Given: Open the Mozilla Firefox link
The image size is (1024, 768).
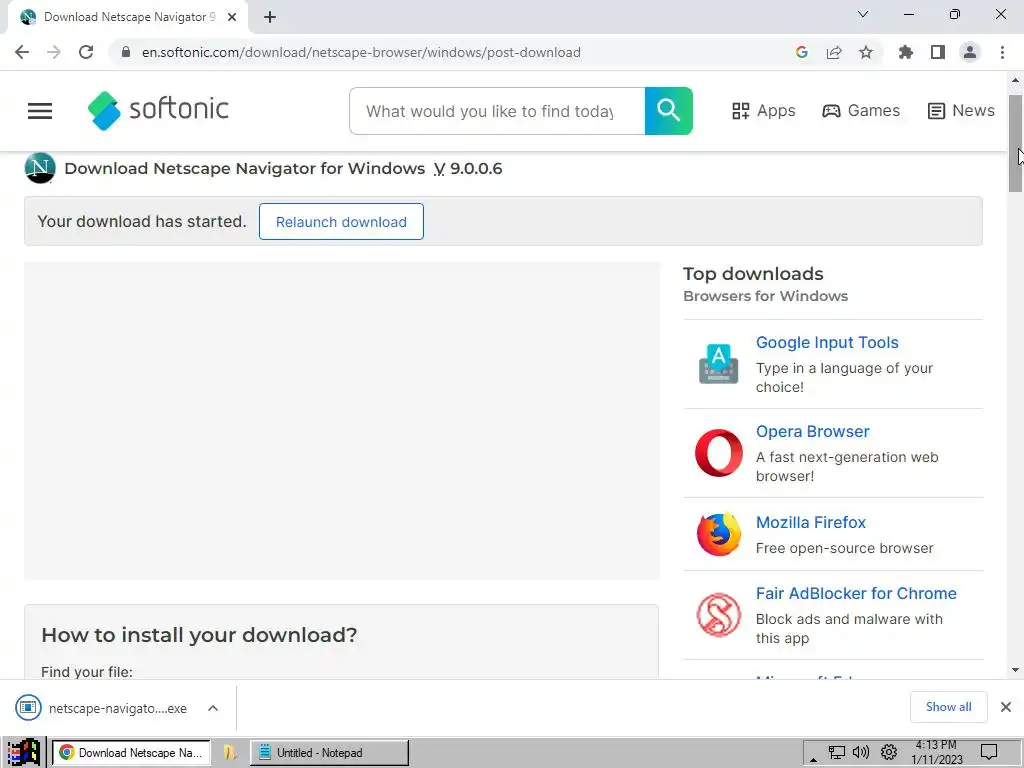Looking at the screenshot, I should coord(810,522).
